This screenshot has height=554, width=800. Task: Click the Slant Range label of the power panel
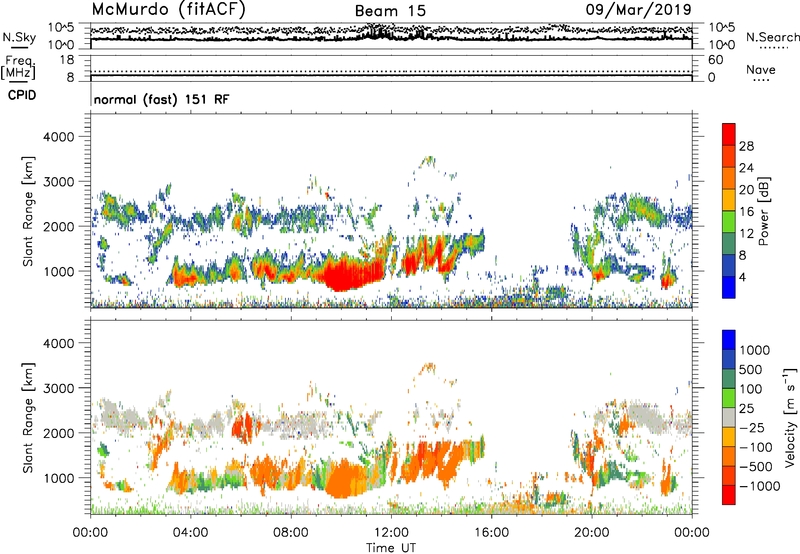click(x=28, y=211)
